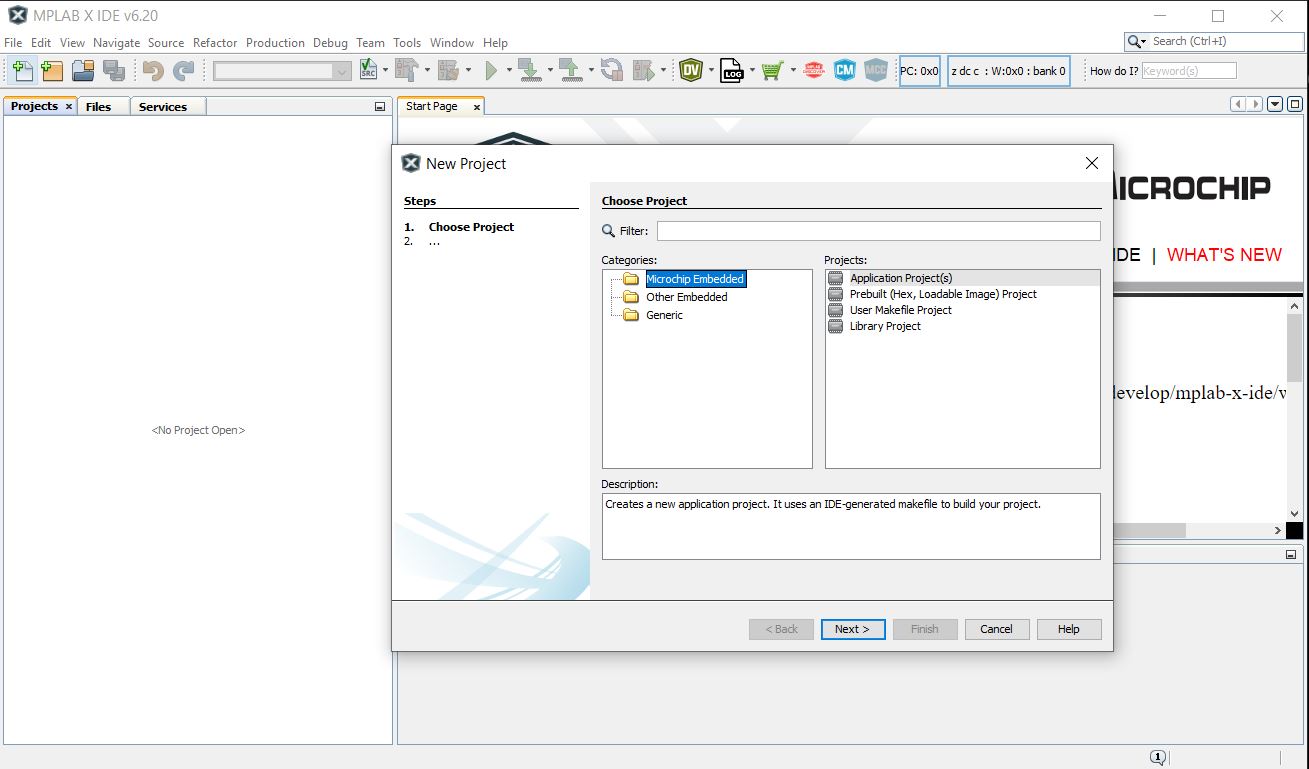Switch to the Files tab
1309x769 pixels.
(98, 106)
